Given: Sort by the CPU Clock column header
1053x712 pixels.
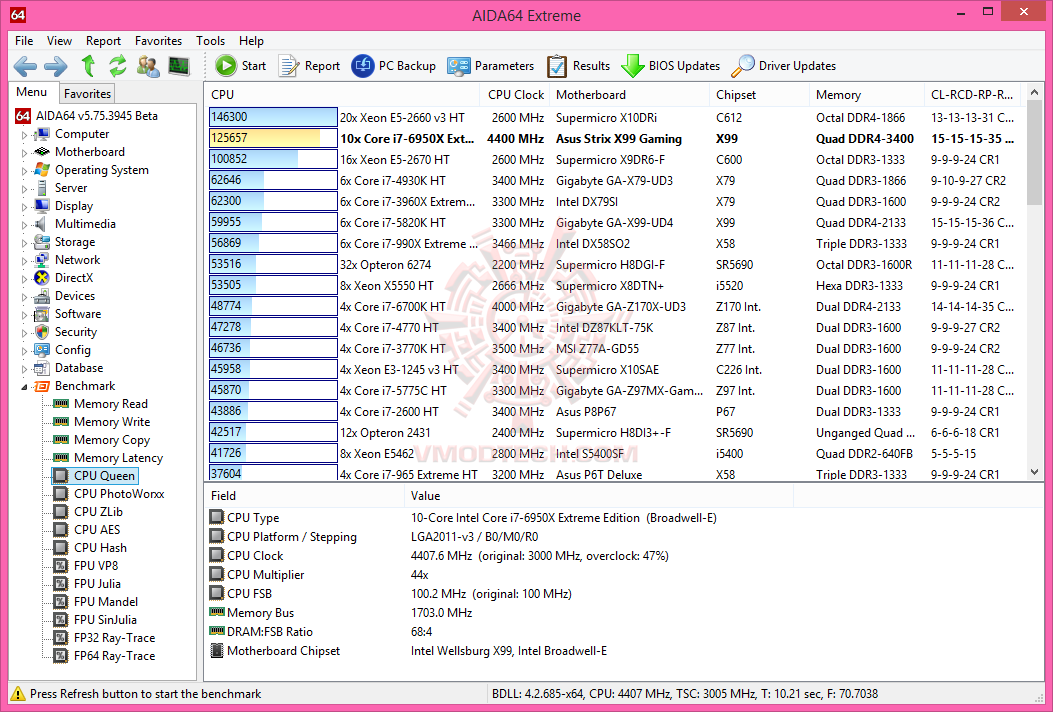Looking at the screenshot, I should (x=514, y=95).
